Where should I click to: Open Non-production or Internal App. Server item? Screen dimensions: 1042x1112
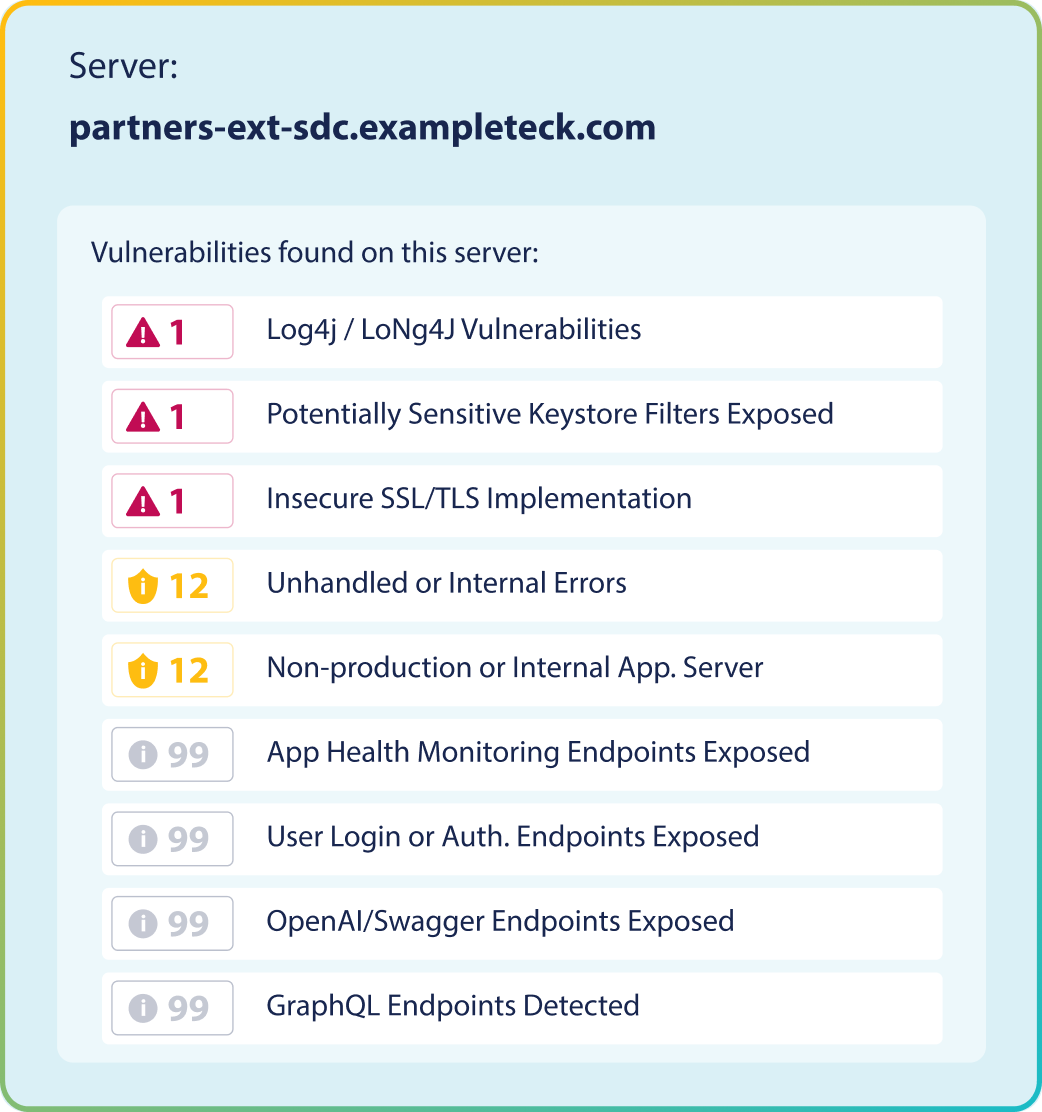tap(515, 668)
